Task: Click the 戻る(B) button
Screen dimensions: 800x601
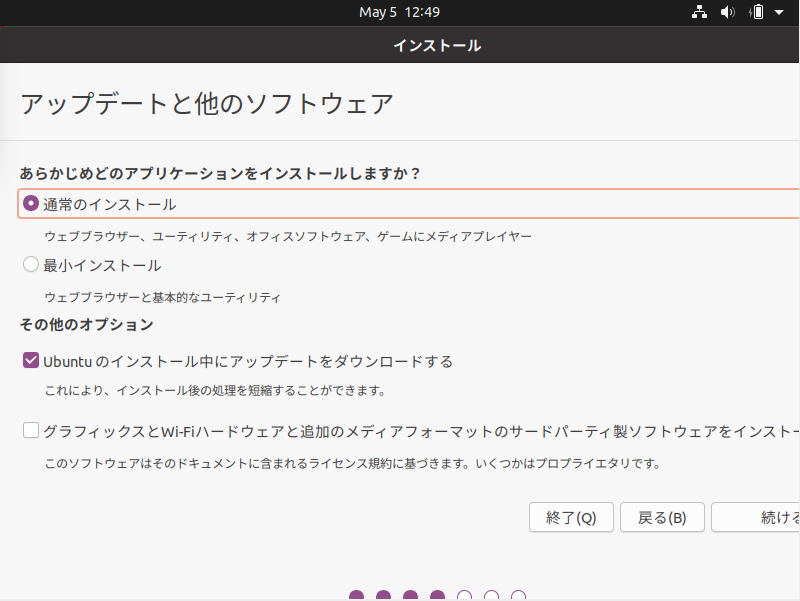Action: coord(662,517)
